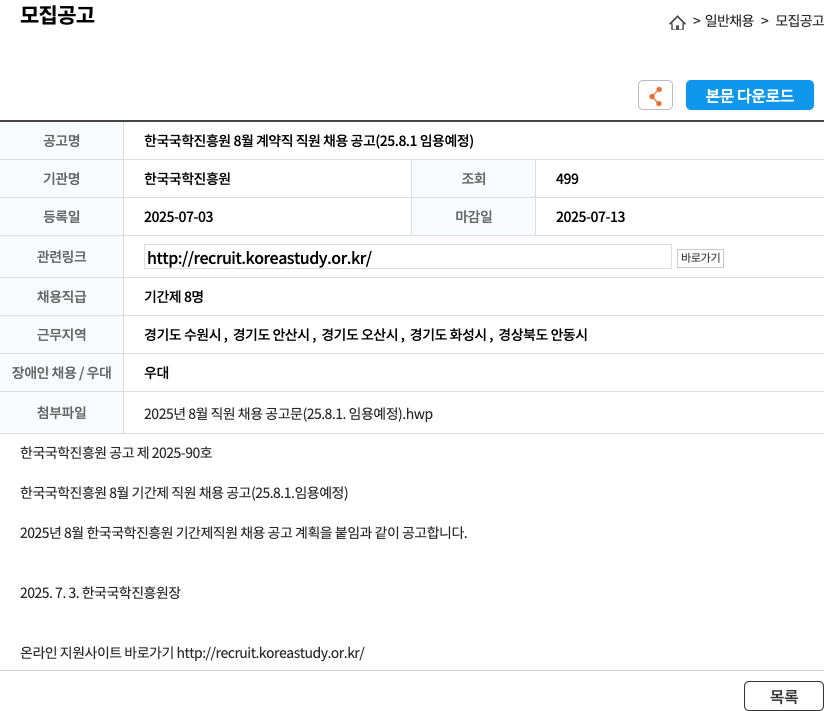Download the post with 본문 다운로드

(749, 95)
